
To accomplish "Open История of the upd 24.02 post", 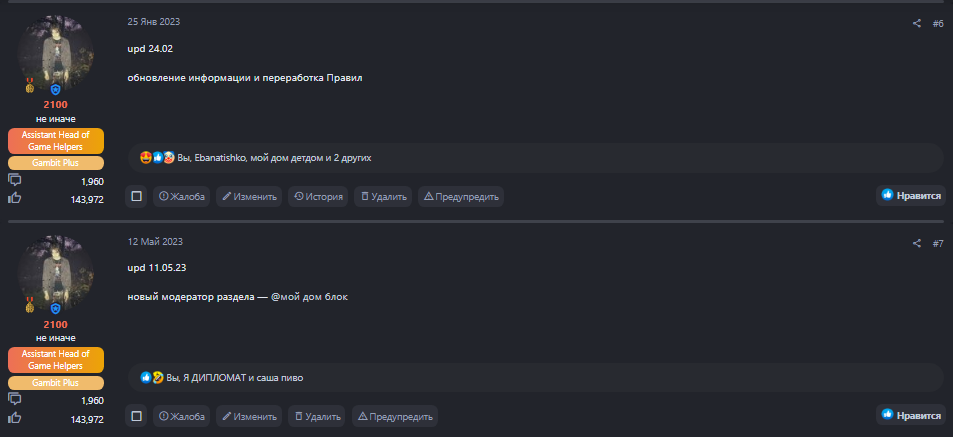I will pyautogui.click(x=318, y=197).
